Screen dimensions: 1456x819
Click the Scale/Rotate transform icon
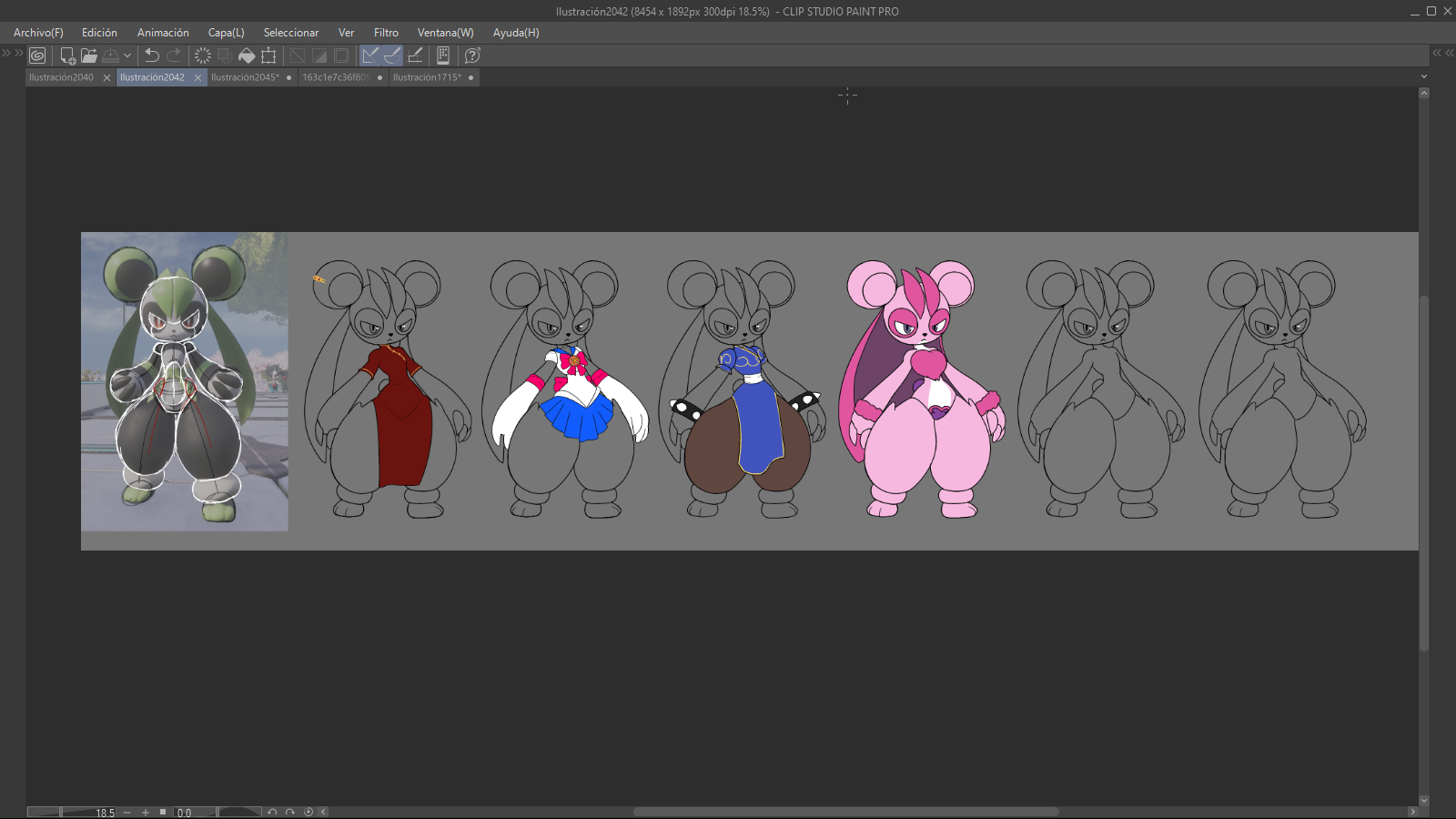(268, 56)
